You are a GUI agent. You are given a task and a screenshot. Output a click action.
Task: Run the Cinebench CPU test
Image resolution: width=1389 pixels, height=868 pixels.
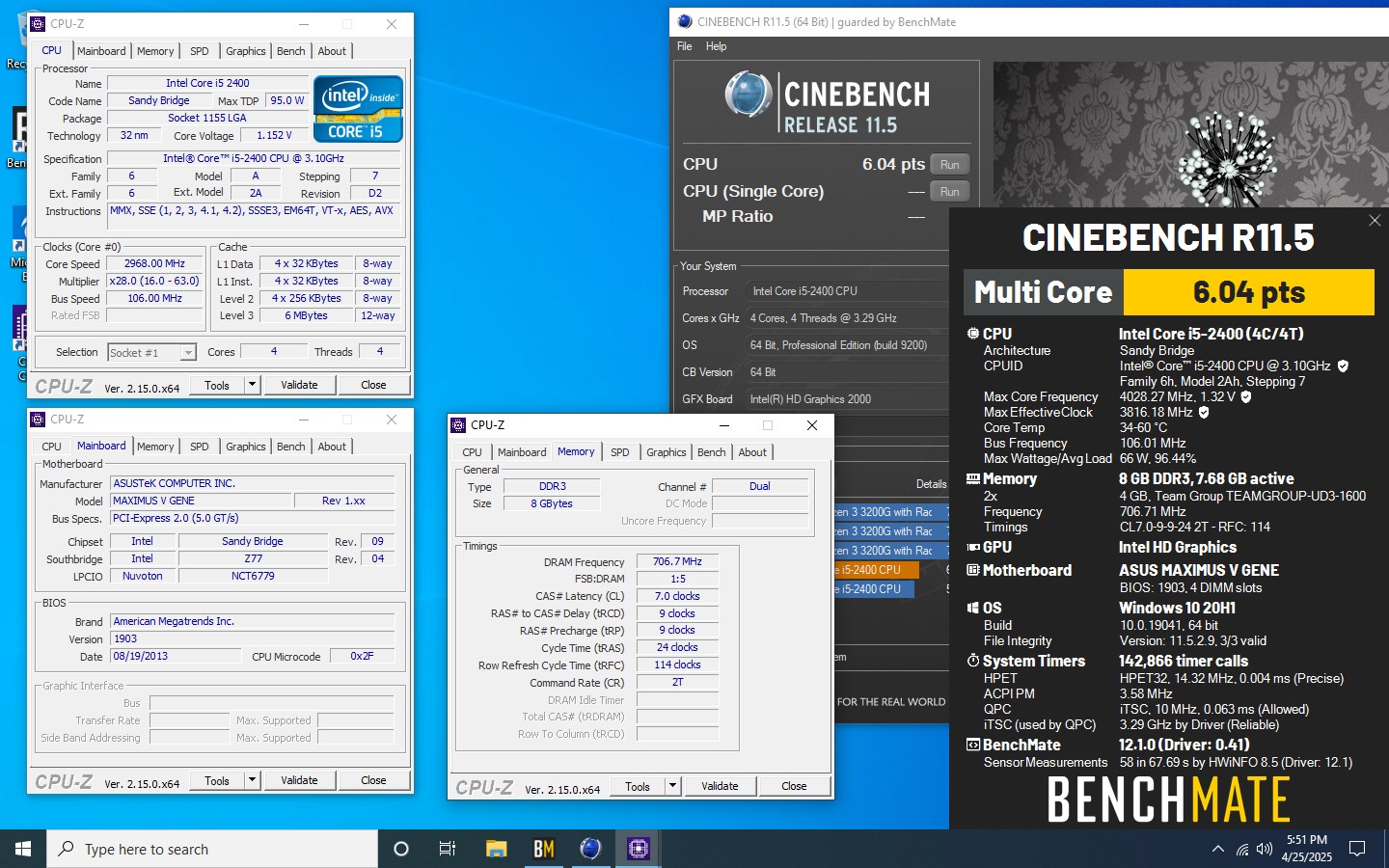coord(949,165)
